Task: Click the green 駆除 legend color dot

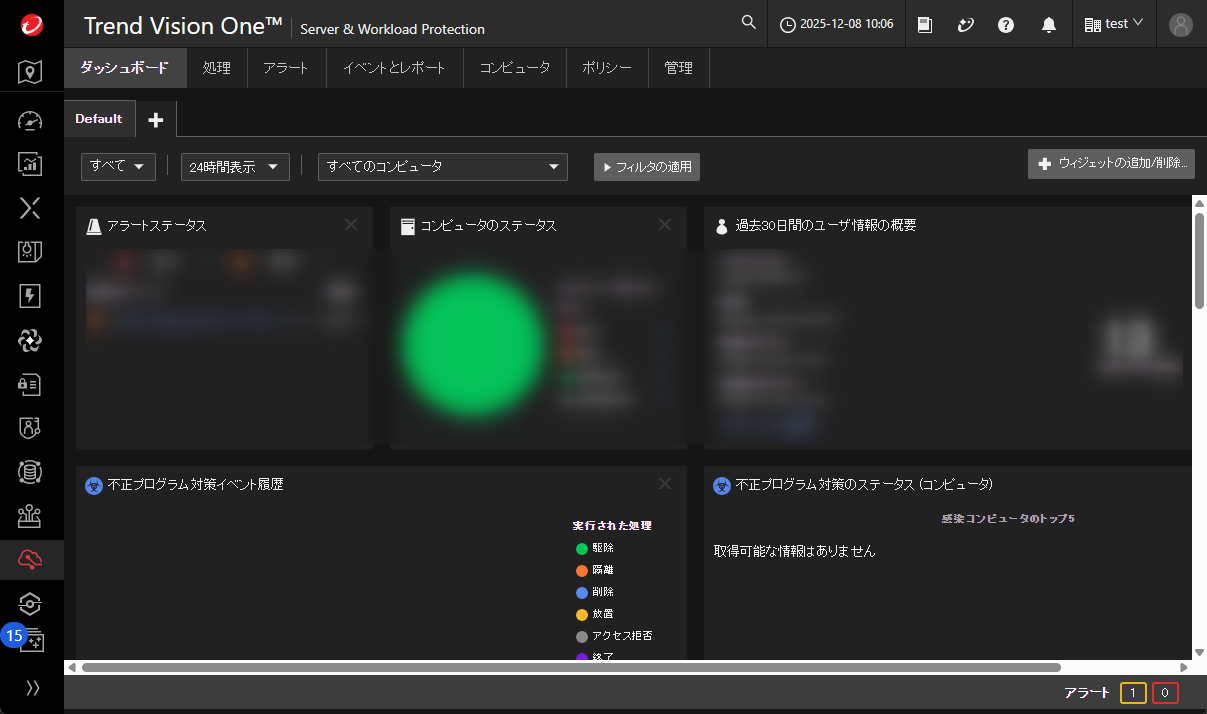Action: click(581, 548)
